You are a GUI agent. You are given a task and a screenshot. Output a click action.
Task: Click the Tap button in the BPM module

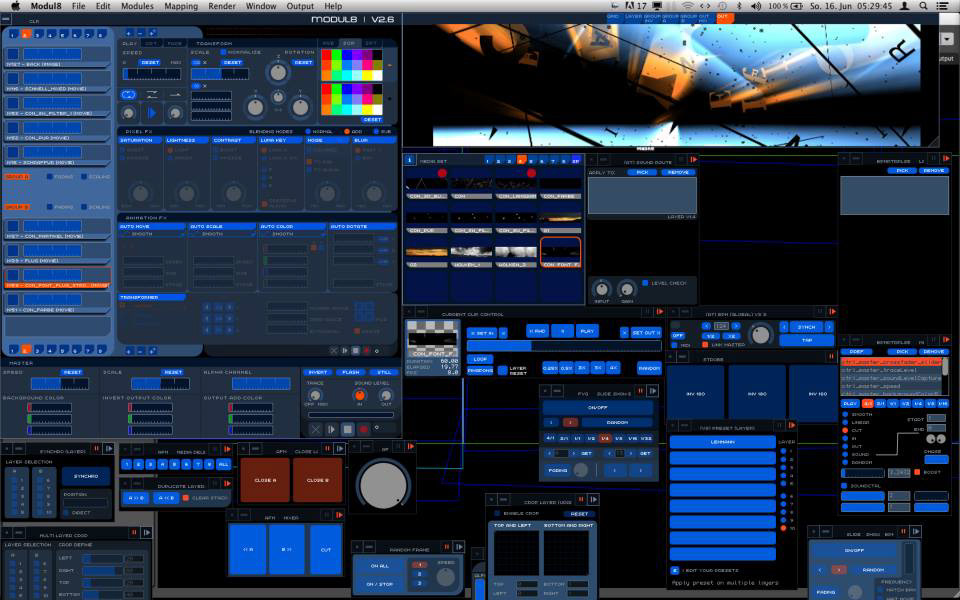click(807, 340)
